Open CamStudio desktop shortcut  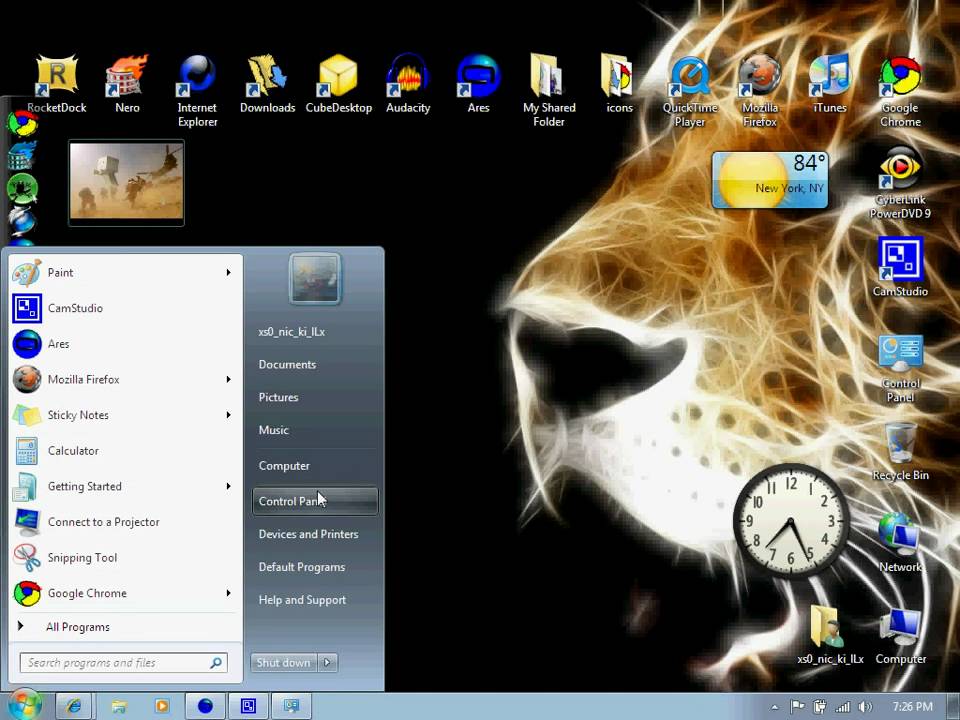point(900,268)
